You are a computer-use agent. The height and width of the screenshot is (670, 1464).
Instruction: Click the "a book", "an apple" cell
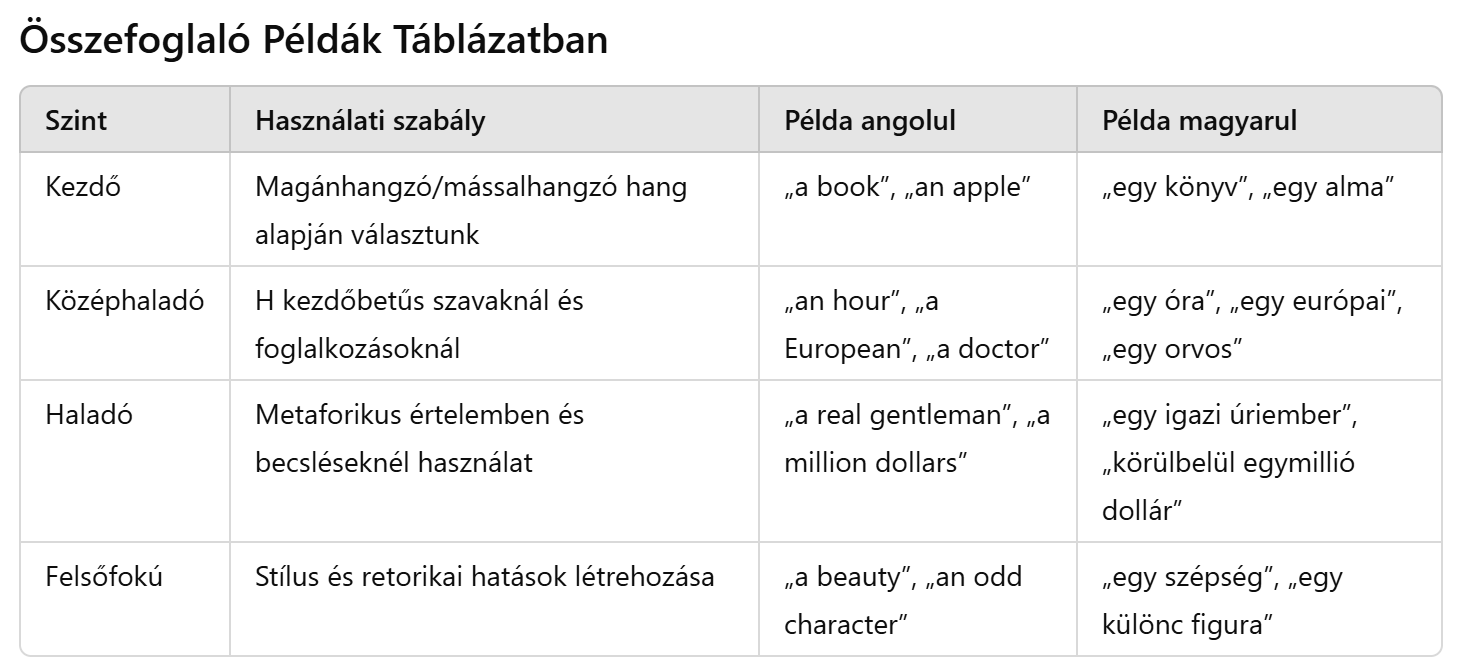pyautogui.click(x=907, y=187)
